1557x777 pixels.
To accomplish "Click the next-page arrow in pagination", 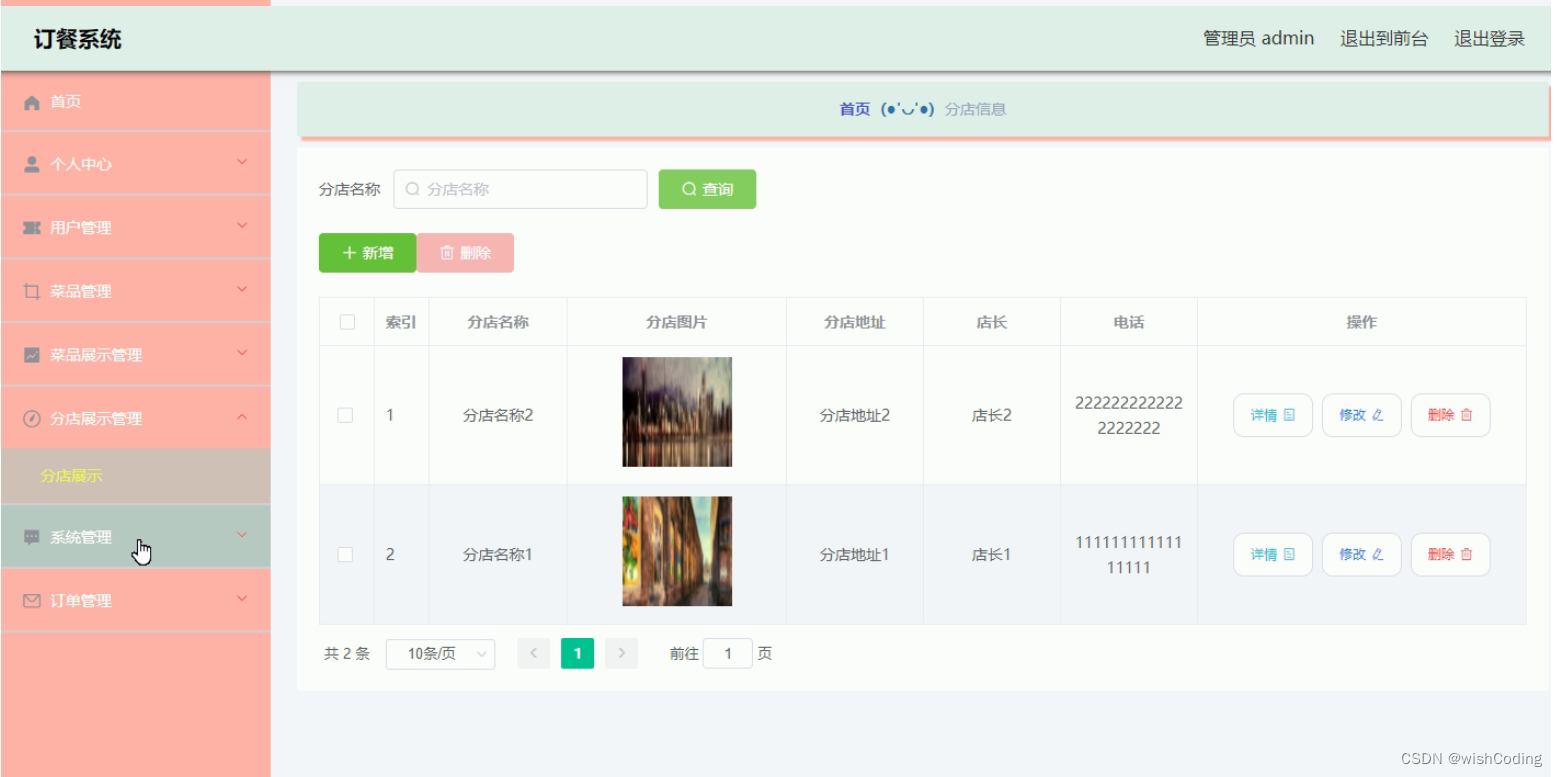I will (621, 653).
